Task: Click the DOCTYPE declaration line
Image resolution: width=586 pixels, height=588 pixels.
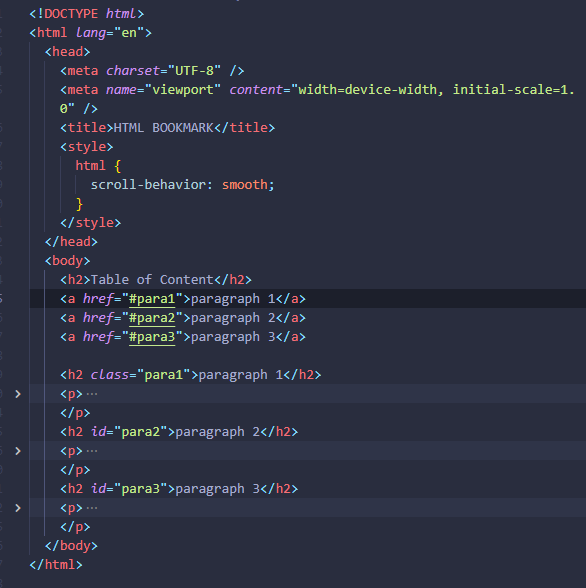Action: click(87, 14)
